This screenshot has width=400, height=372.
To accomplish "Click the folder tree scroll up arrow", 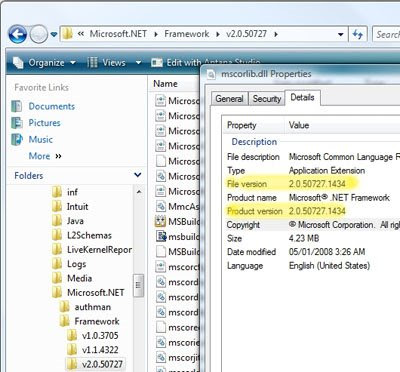I will click(x=139, y=192).
